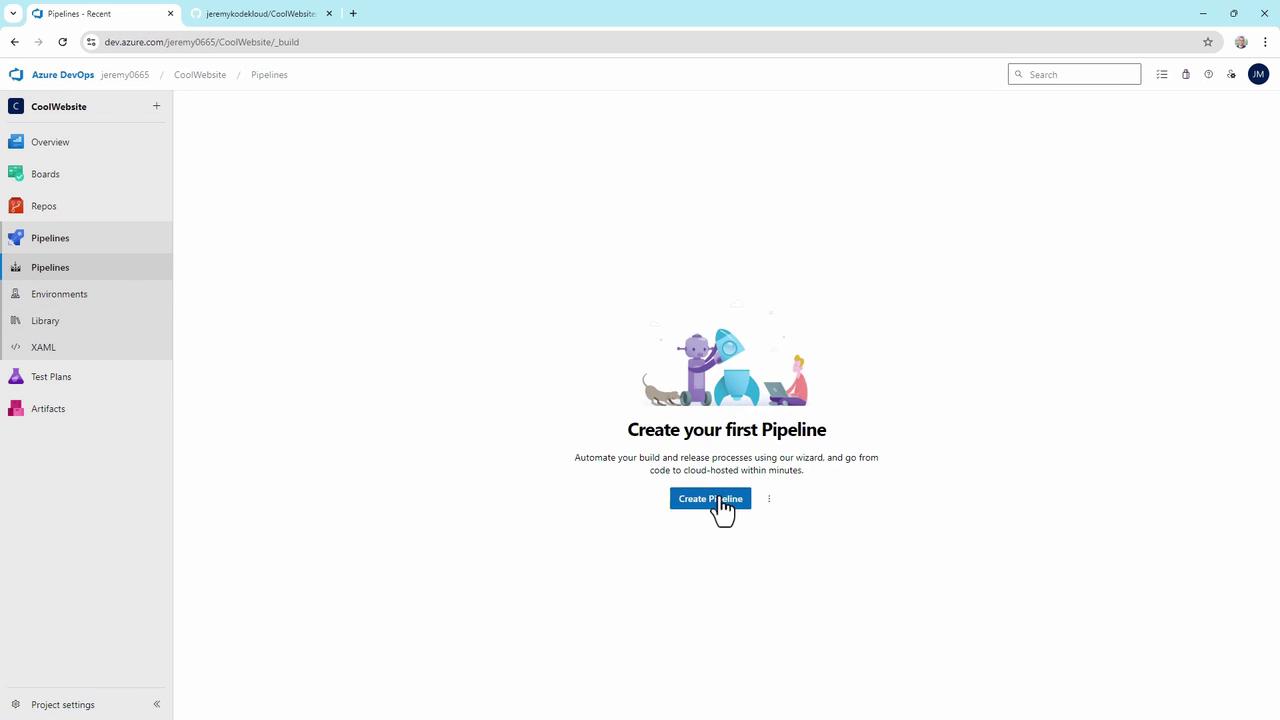Viewport: 1280px width, 720px height.
Task: Collapse the sidebar with double chevron
Action: click(156, 705)
